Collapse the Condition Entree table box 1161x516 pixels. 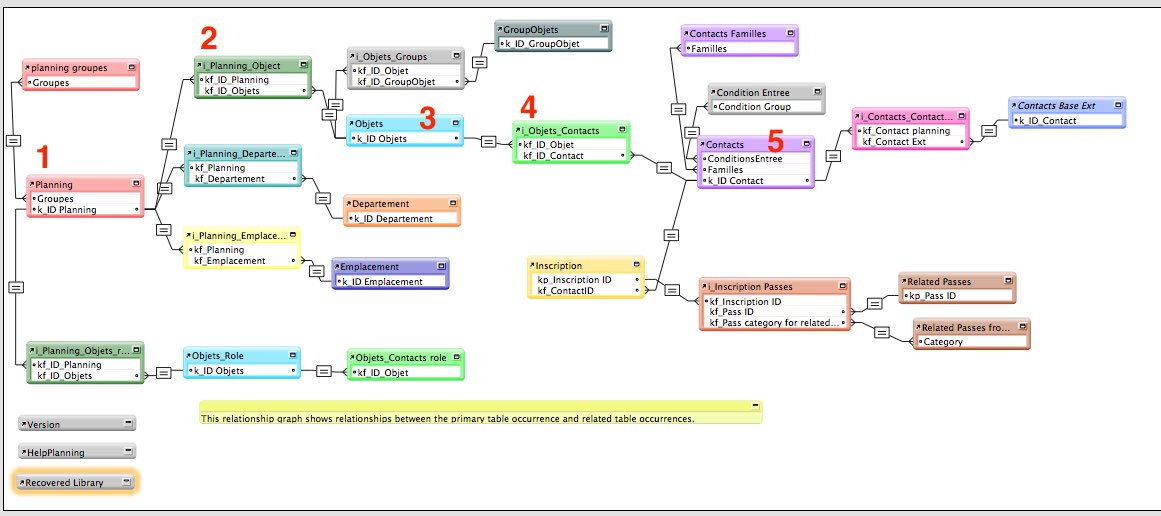(817, 93)
